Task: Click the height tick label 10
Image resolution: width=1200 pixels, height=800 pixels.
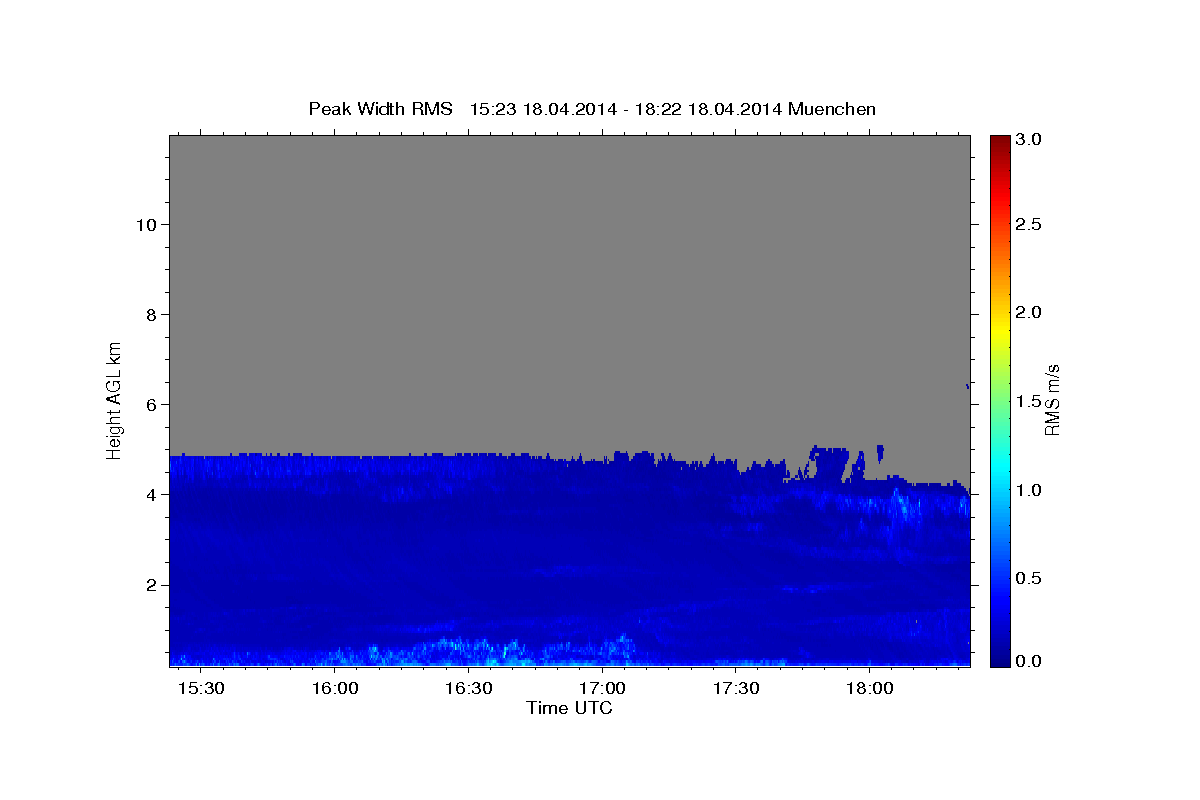Action: tap(145, 225)
